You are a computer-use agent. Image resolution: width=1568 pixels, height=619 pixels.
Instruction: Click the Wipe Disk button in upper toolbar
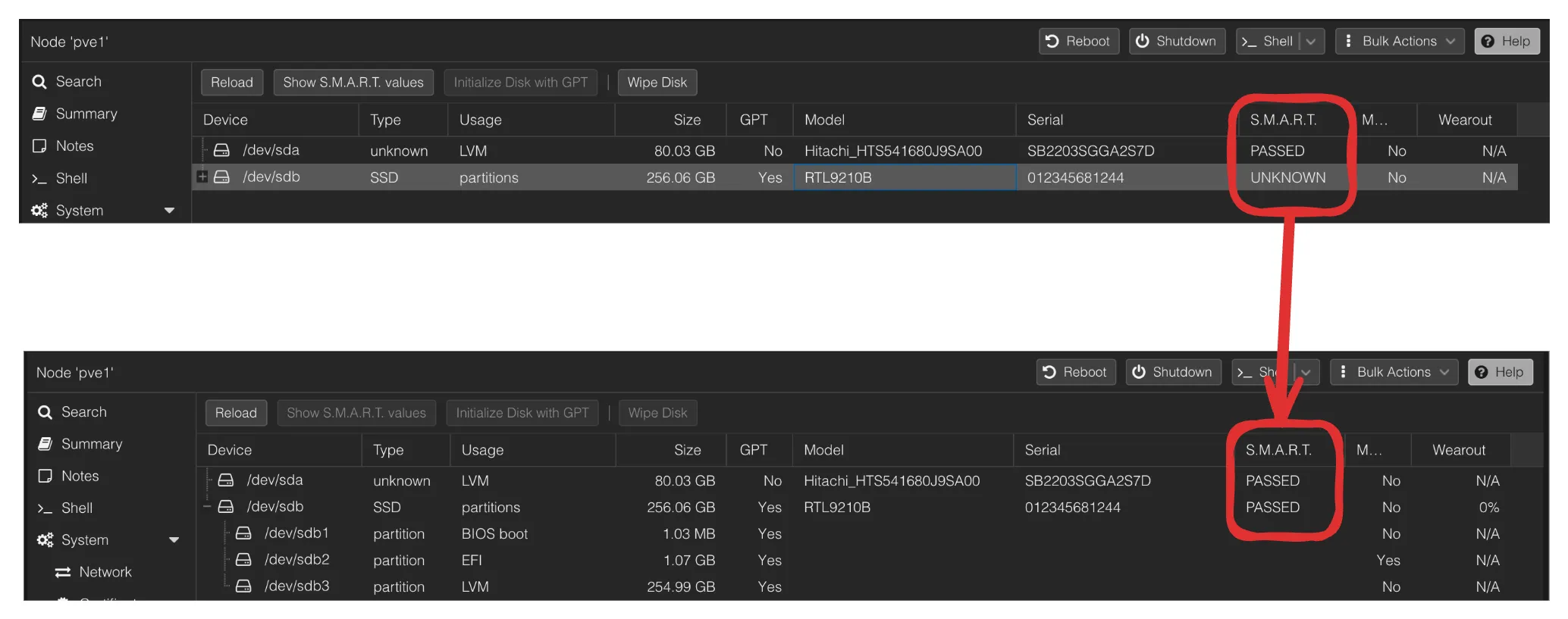pyautogui.click(x=657, y=83)
